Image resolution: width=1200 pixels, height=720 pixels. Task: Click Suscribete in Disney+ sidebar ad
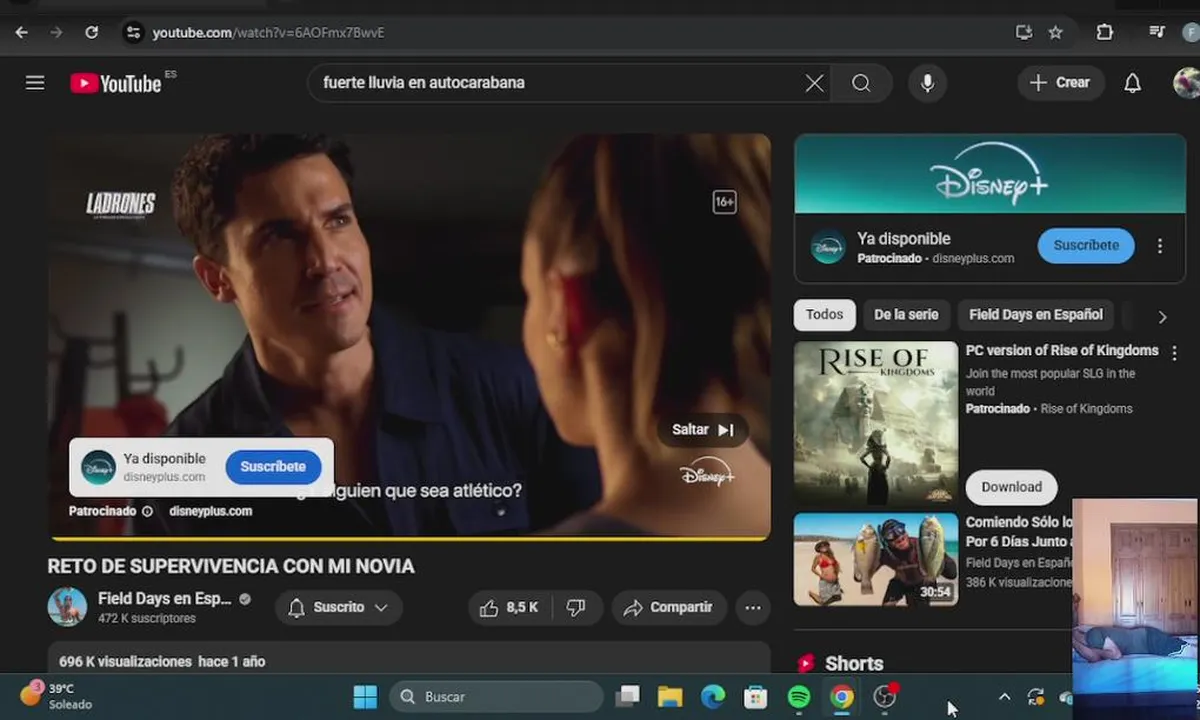[1086, 245]
